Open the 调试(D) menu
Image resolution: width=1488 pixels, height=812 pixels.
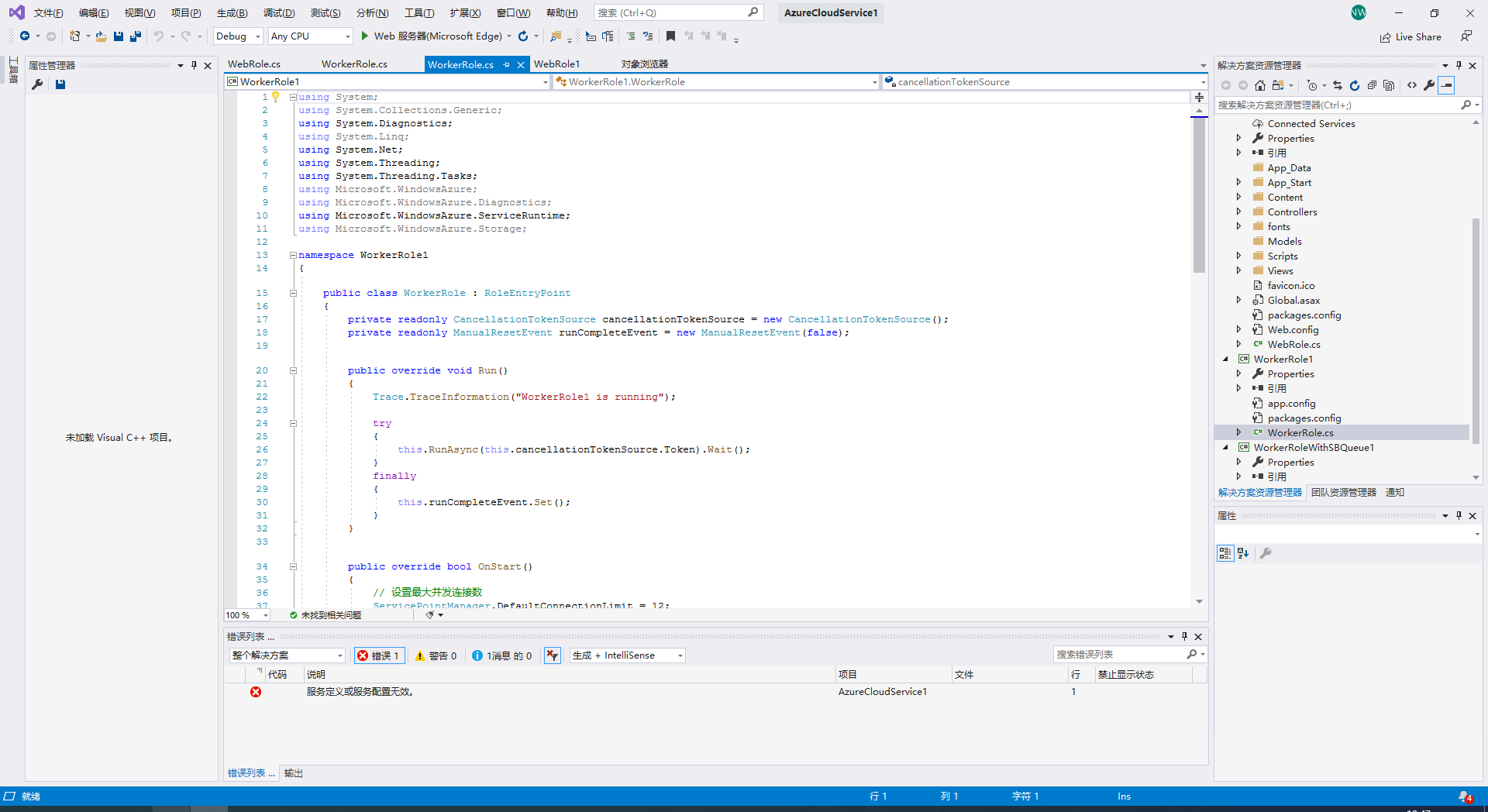click(278, 13)
